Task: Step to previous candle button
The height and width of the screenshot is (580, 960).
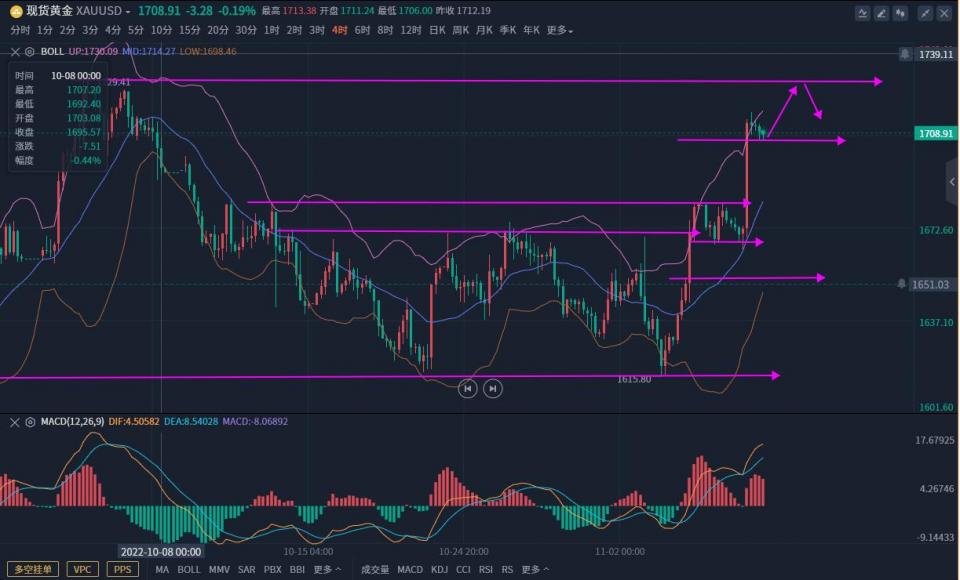Action: (x=467, y=388)
